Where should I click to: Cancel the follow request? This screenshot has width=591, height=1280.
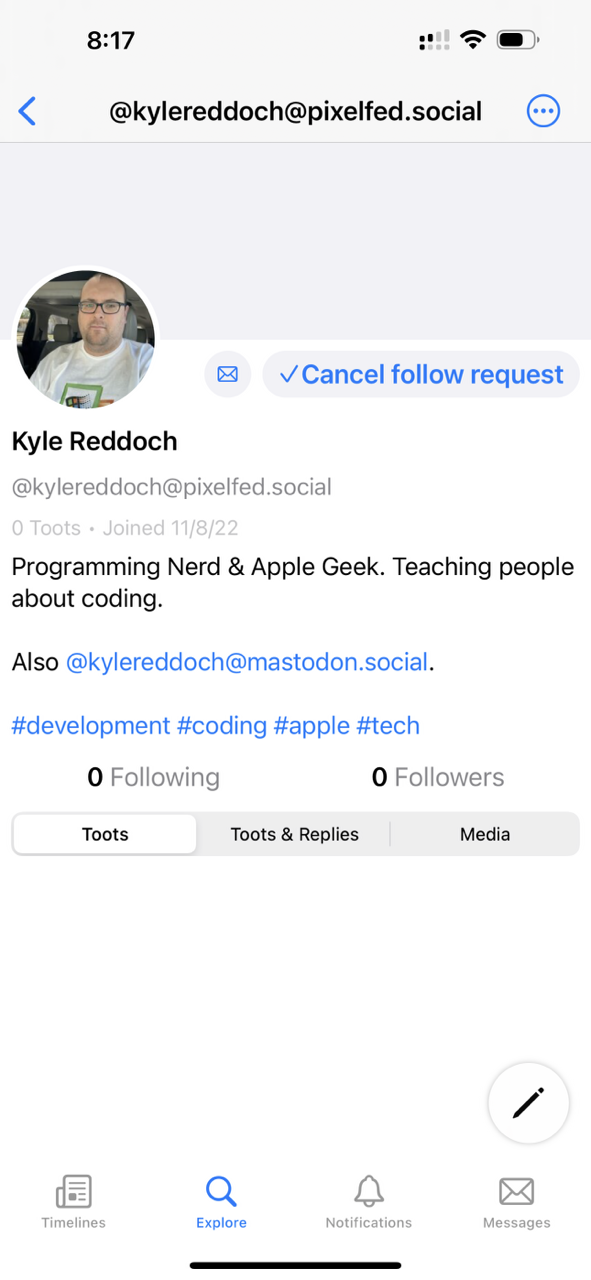(x=421, y=374)
